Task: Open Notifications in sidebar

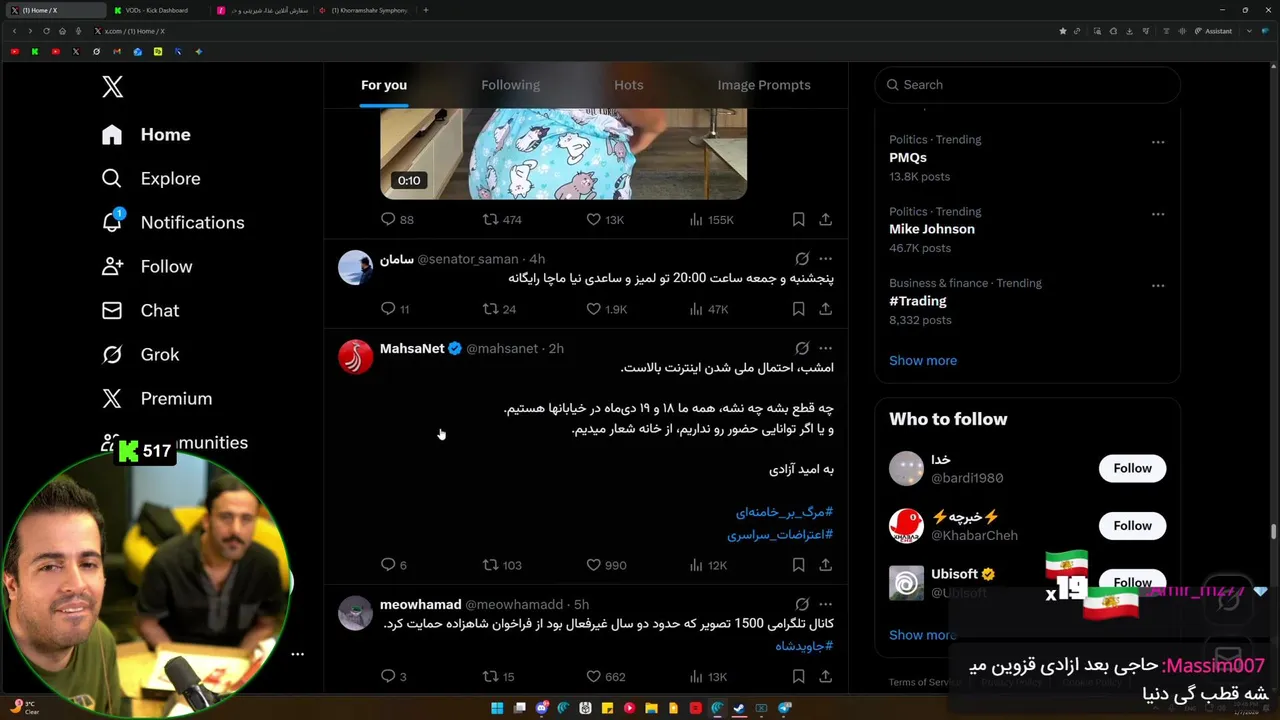Action: click(173, 223)
